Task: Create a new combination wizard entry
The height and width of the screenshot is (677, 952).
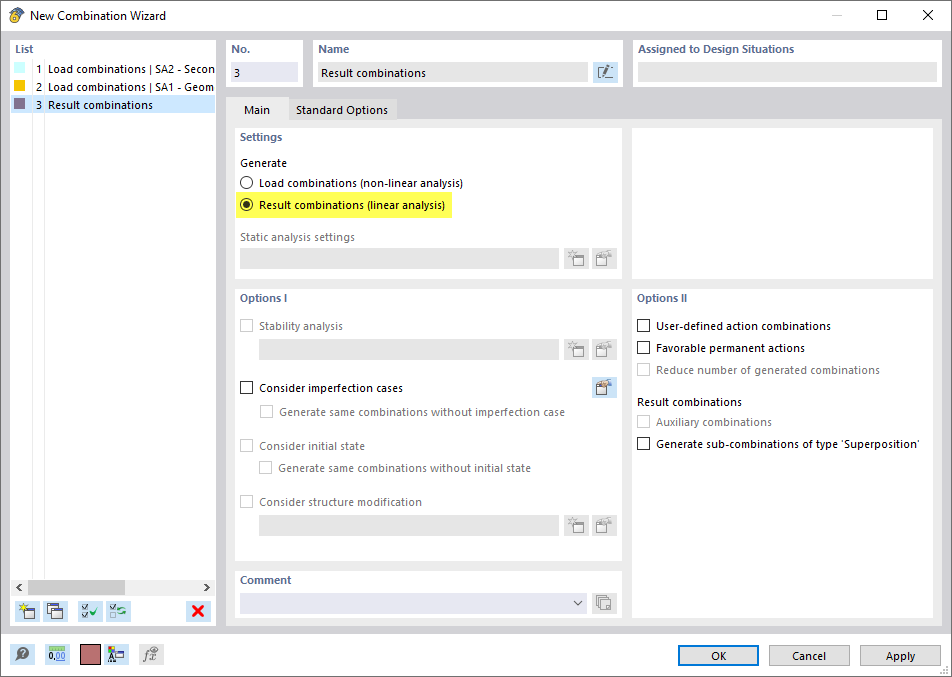Action: click(x=27, y=611)
